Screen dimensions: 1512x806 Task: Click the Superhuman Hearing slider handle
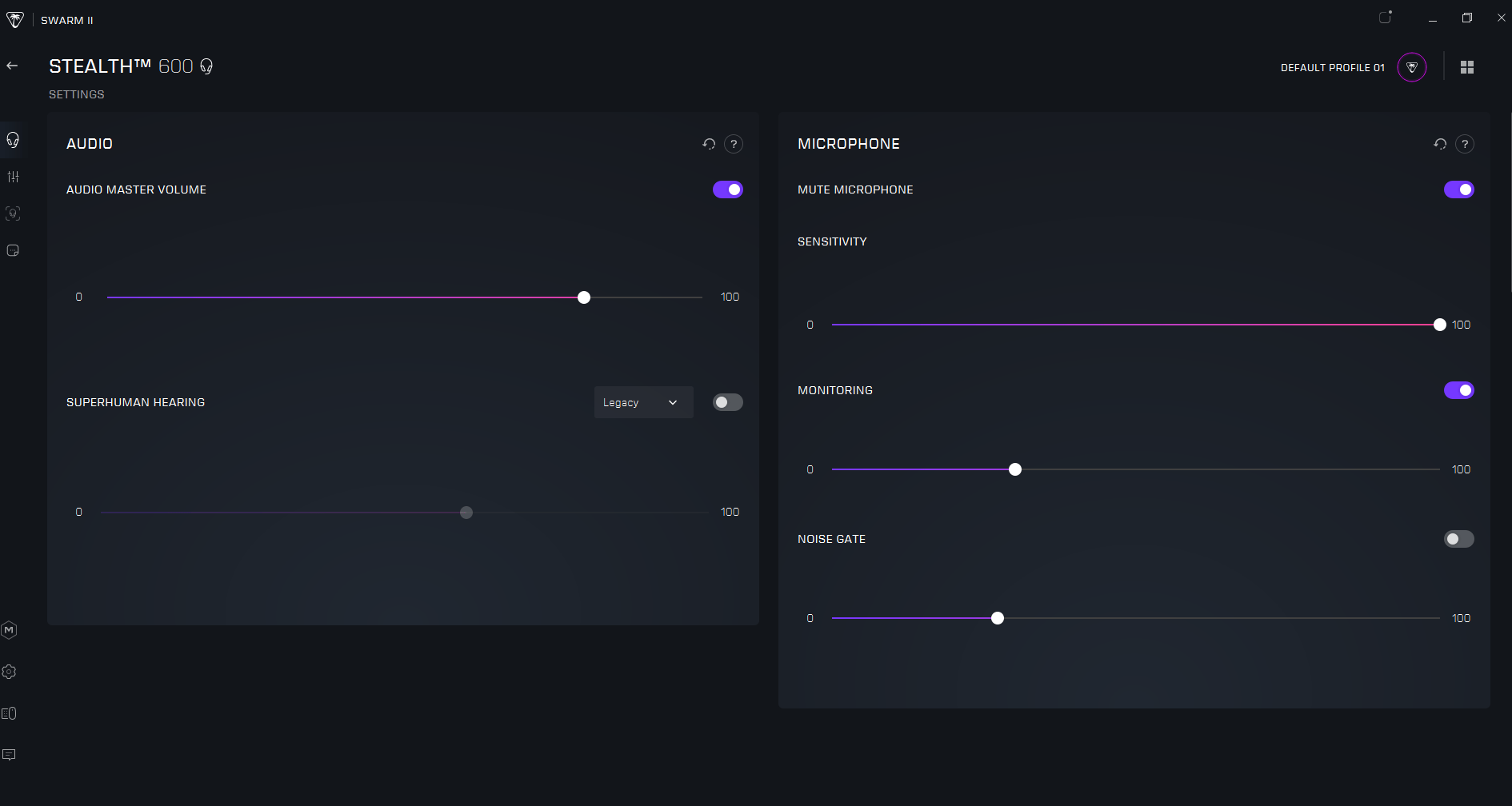coord(466,513)
